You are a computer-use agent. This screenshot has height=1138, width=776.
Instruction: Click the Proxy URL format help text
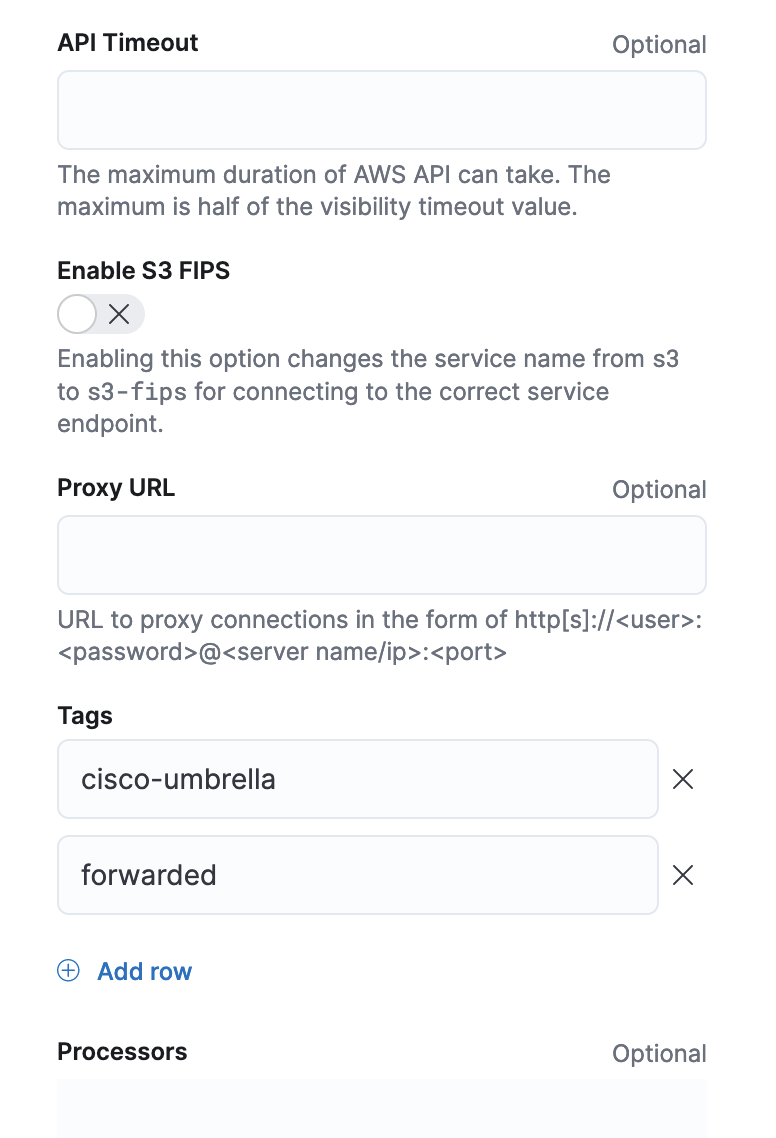pyautogui.click(x=381, y=636)
